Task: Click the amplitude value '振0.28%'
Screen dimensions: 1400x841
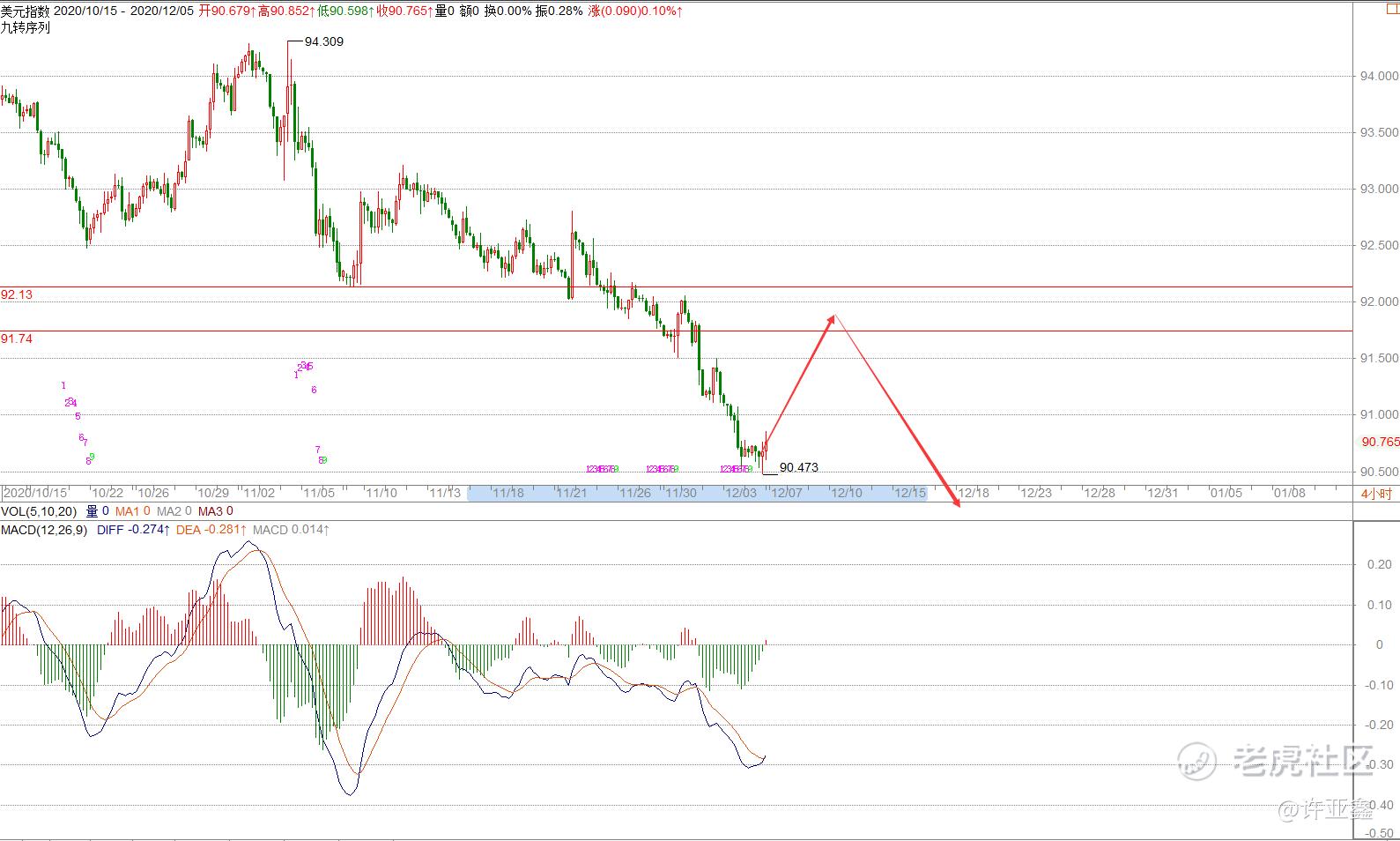Action: click(559, 11)
